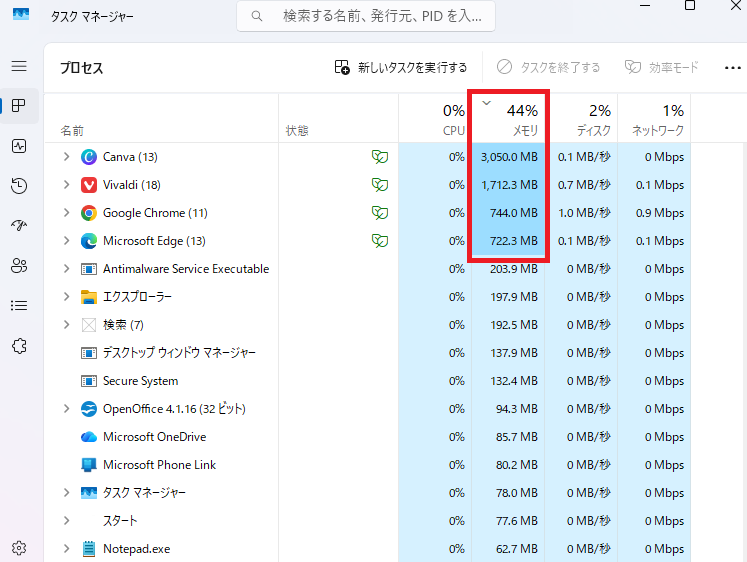The image size is (747, 562).
Task: Open Startup apps page in sidebar
Action: point(19,226)
